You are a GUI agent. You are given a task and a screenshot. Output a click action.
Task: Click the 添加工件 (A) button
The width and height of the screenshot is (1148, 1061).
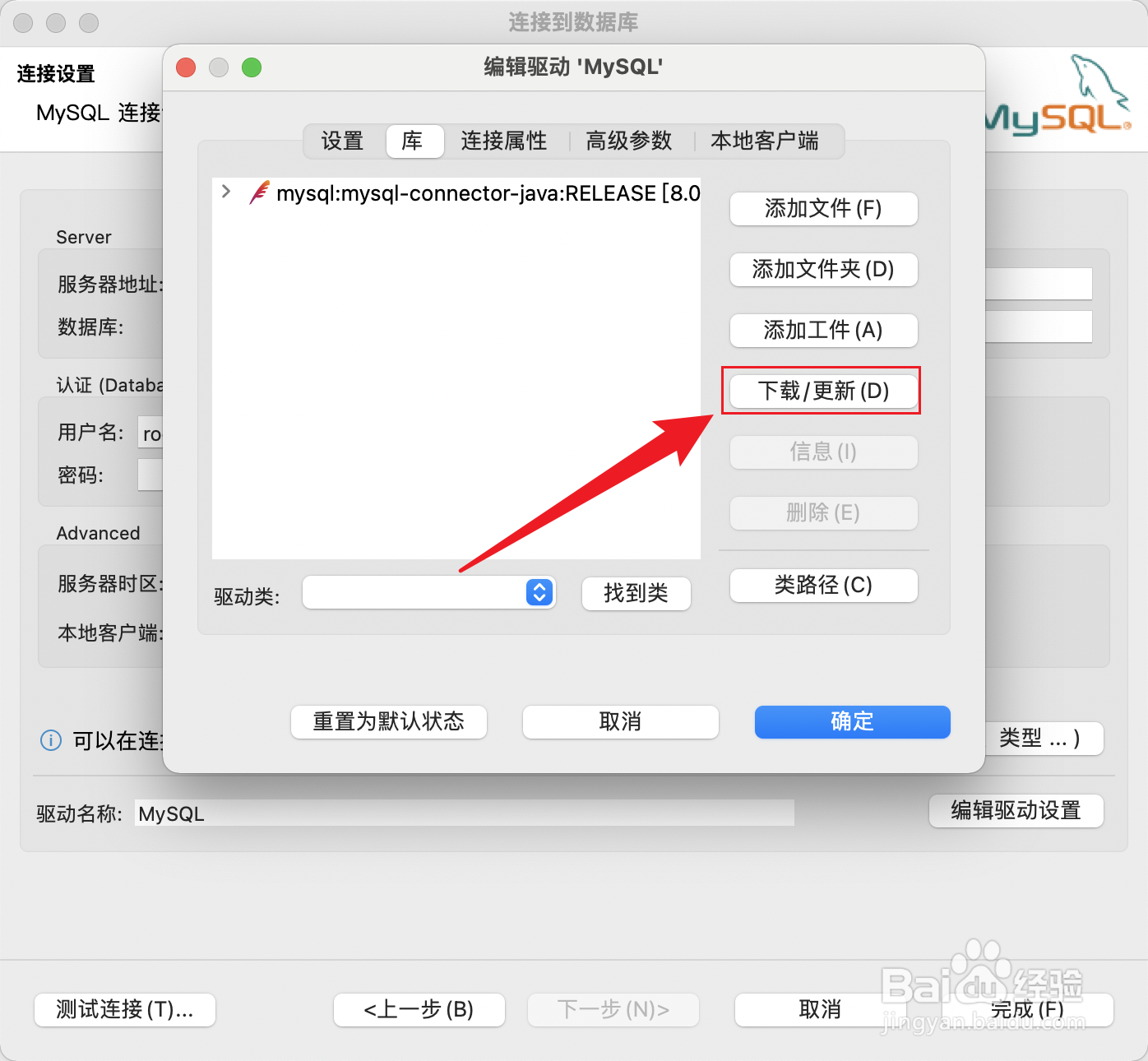[x=823, y=331]
